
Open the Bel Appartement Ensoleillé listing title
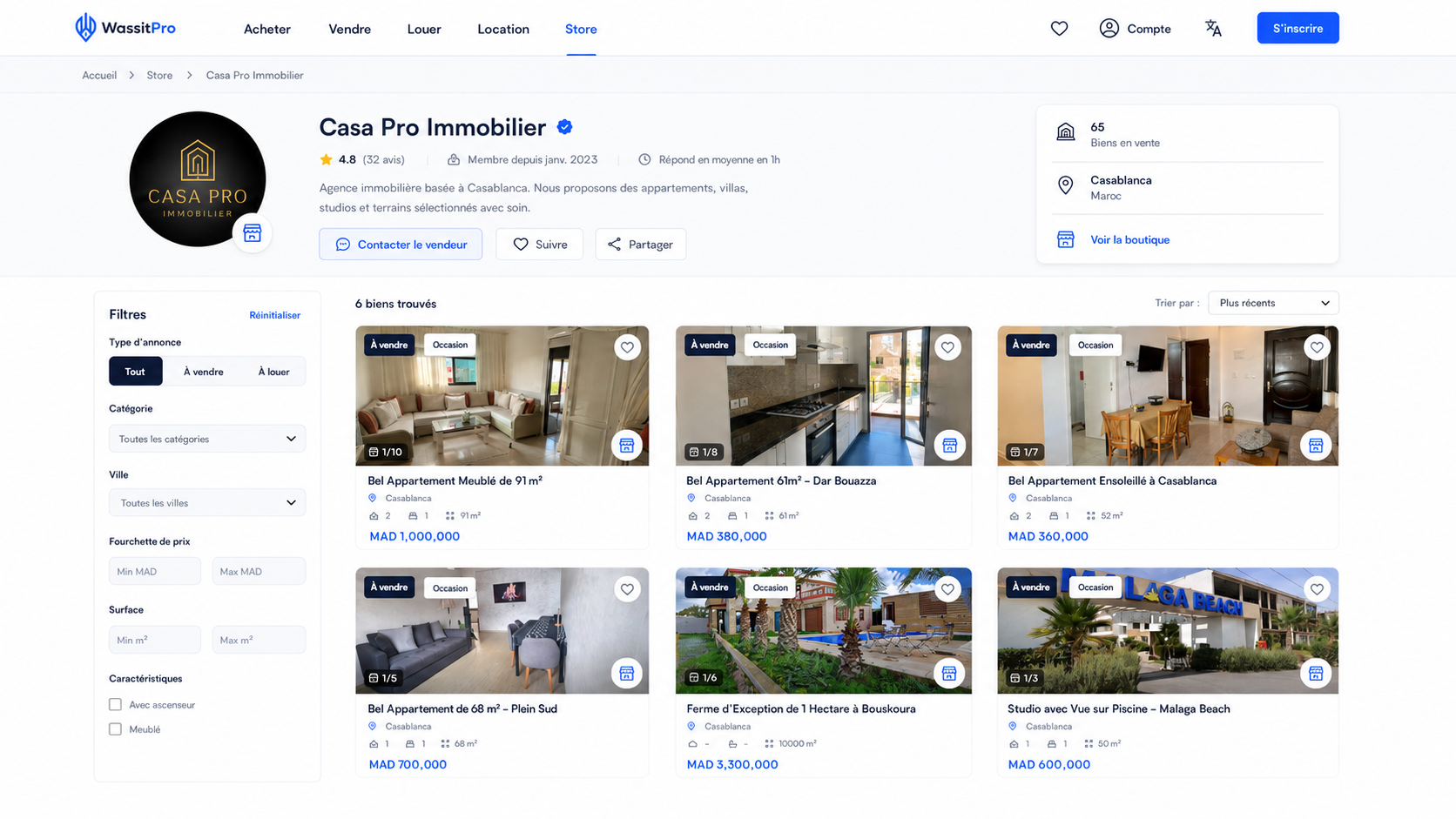[x=1112, y=480]
